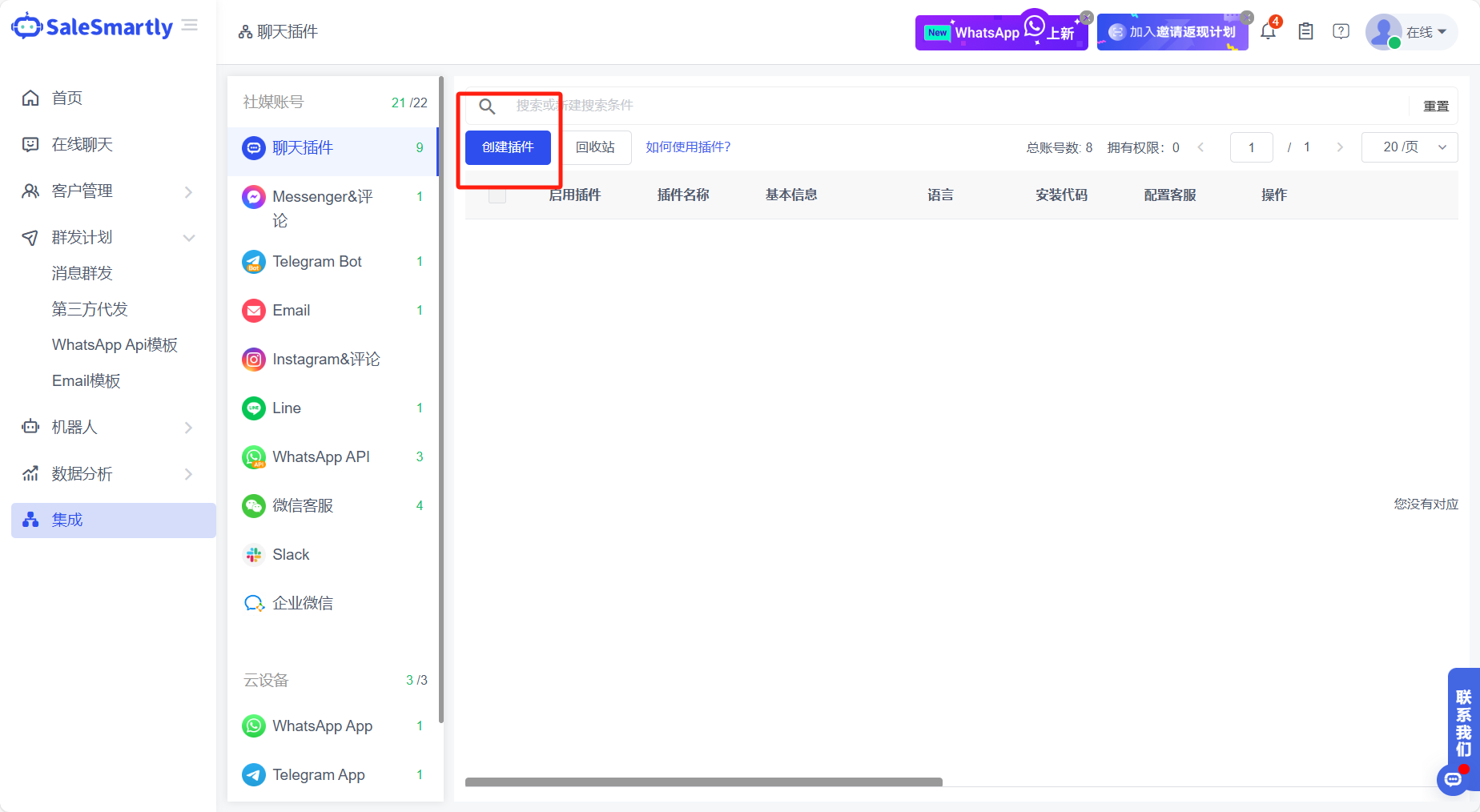Collapse sidebar using hamburger menu icon
This screenshot has height=812, width=1480.
click(x=190, y=26)
